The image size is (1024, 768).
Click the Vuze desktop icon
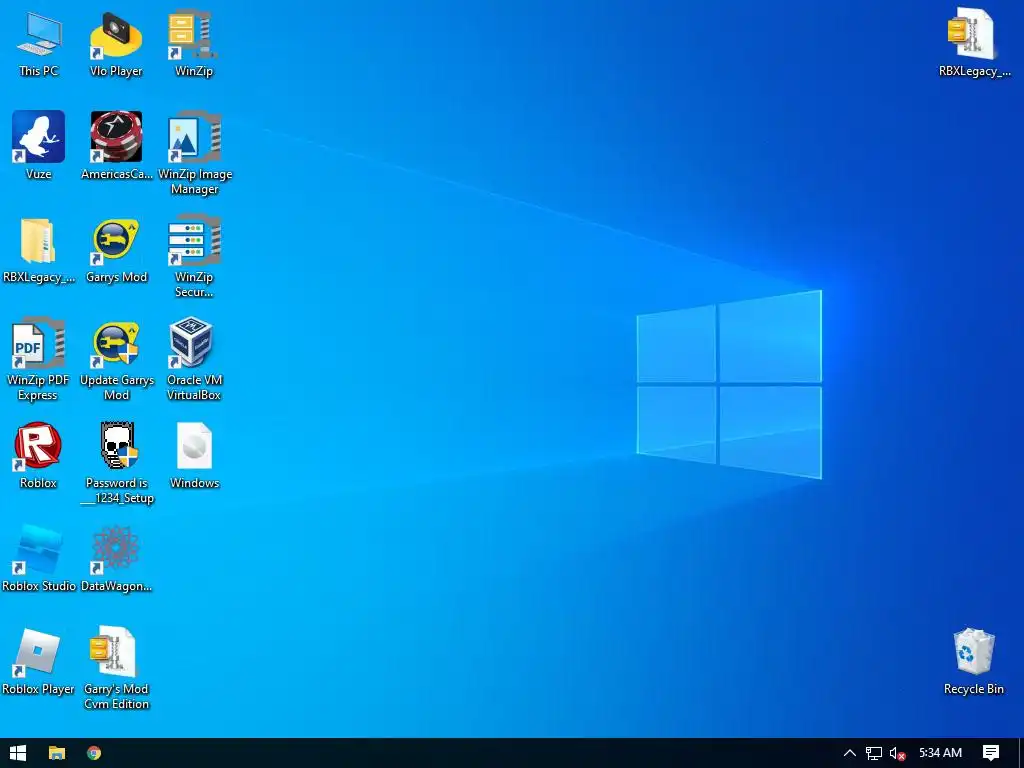pyautogui.click(x=39, y=145)
